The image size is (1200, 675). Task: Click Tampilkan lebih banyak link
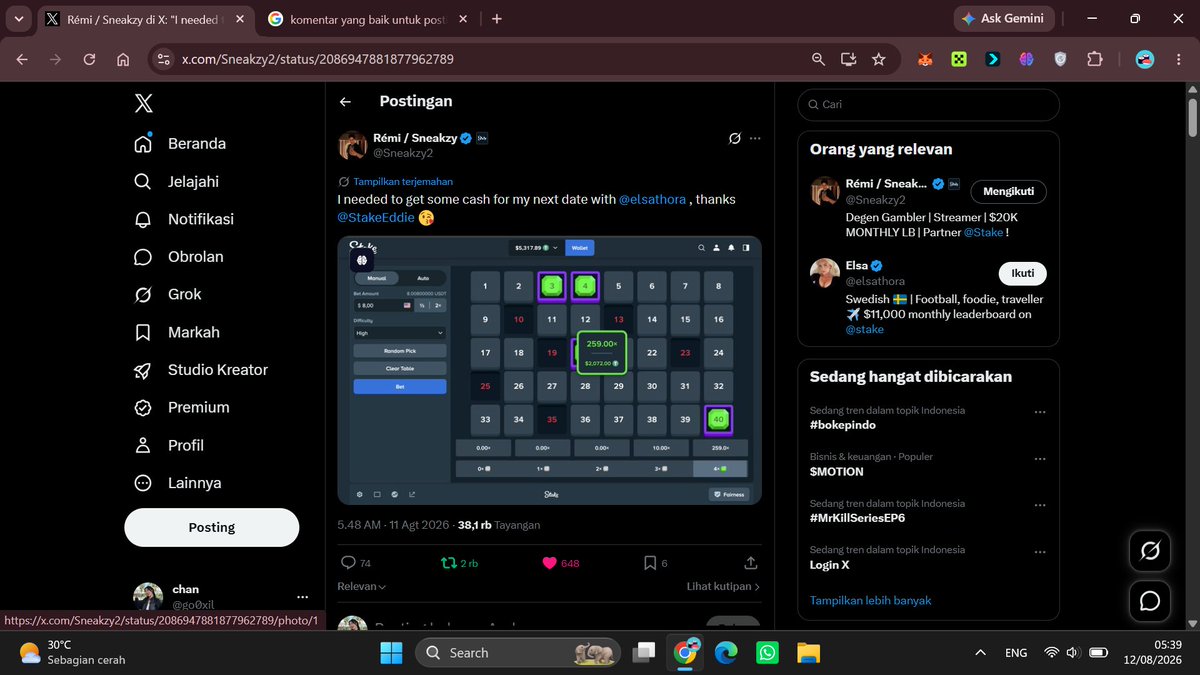pos(870,600)
